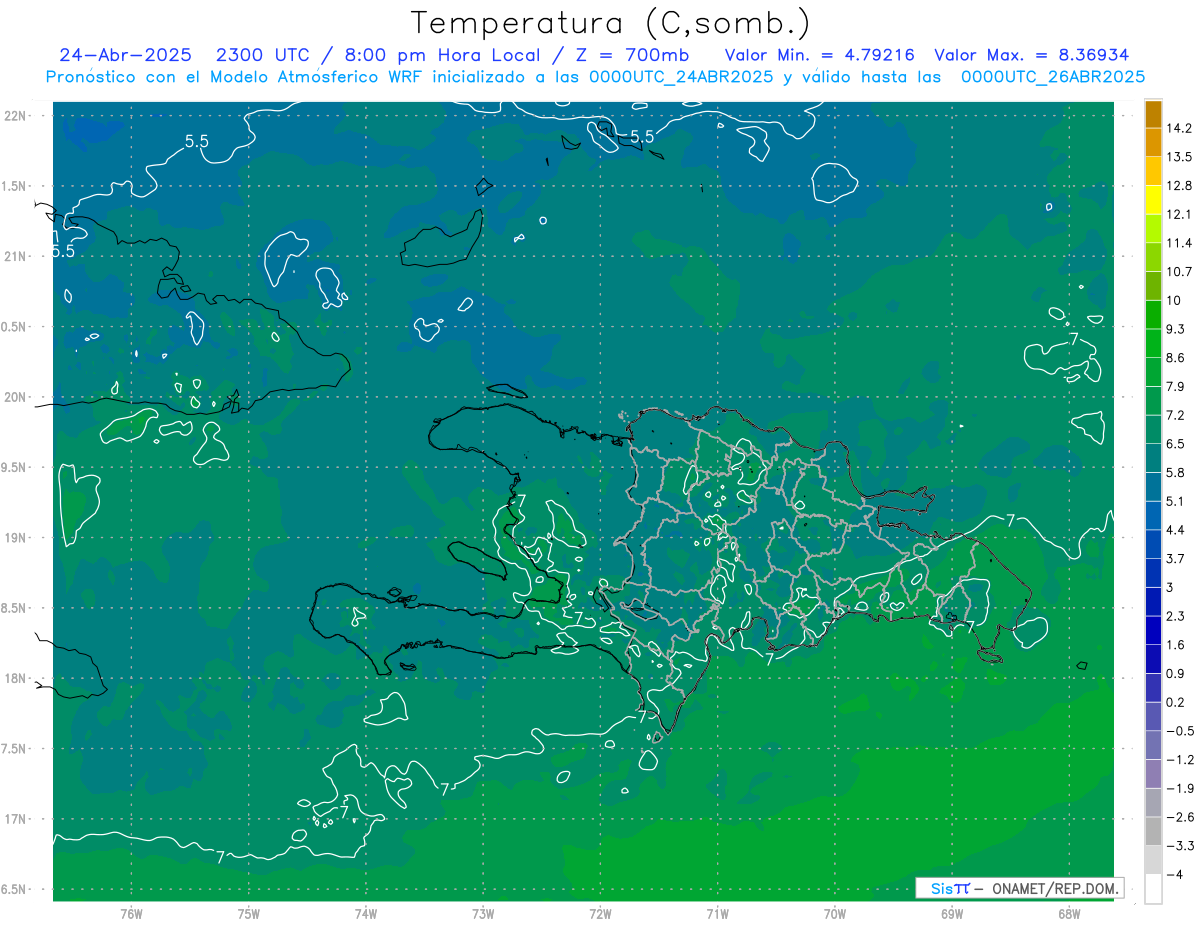Click the "20N" latitude label
The width and height of the screenshot is (1200, 927).
click(16, 397)
